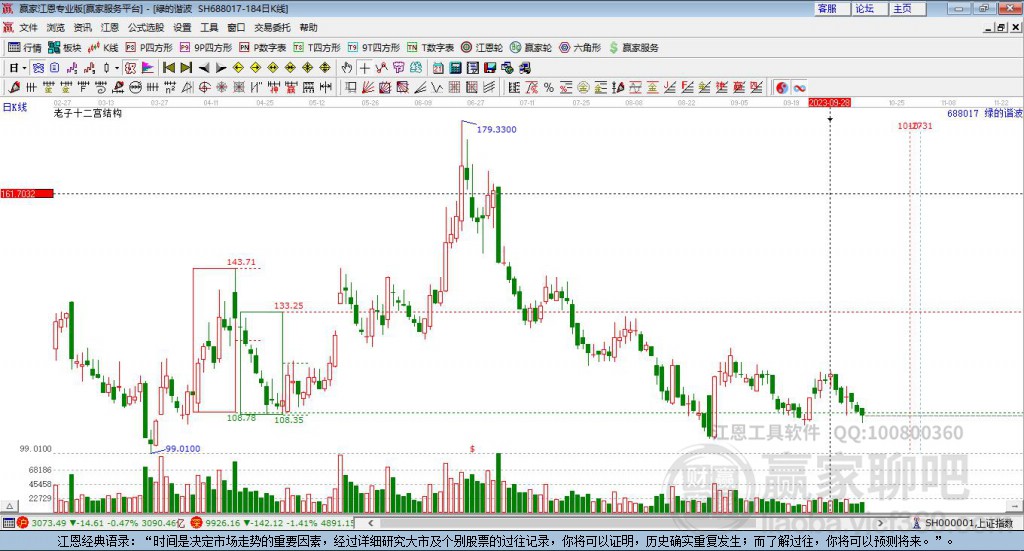Expand the candlestick style dropdown arrow
Screen dimensions: 1024x551
[117, 68]
